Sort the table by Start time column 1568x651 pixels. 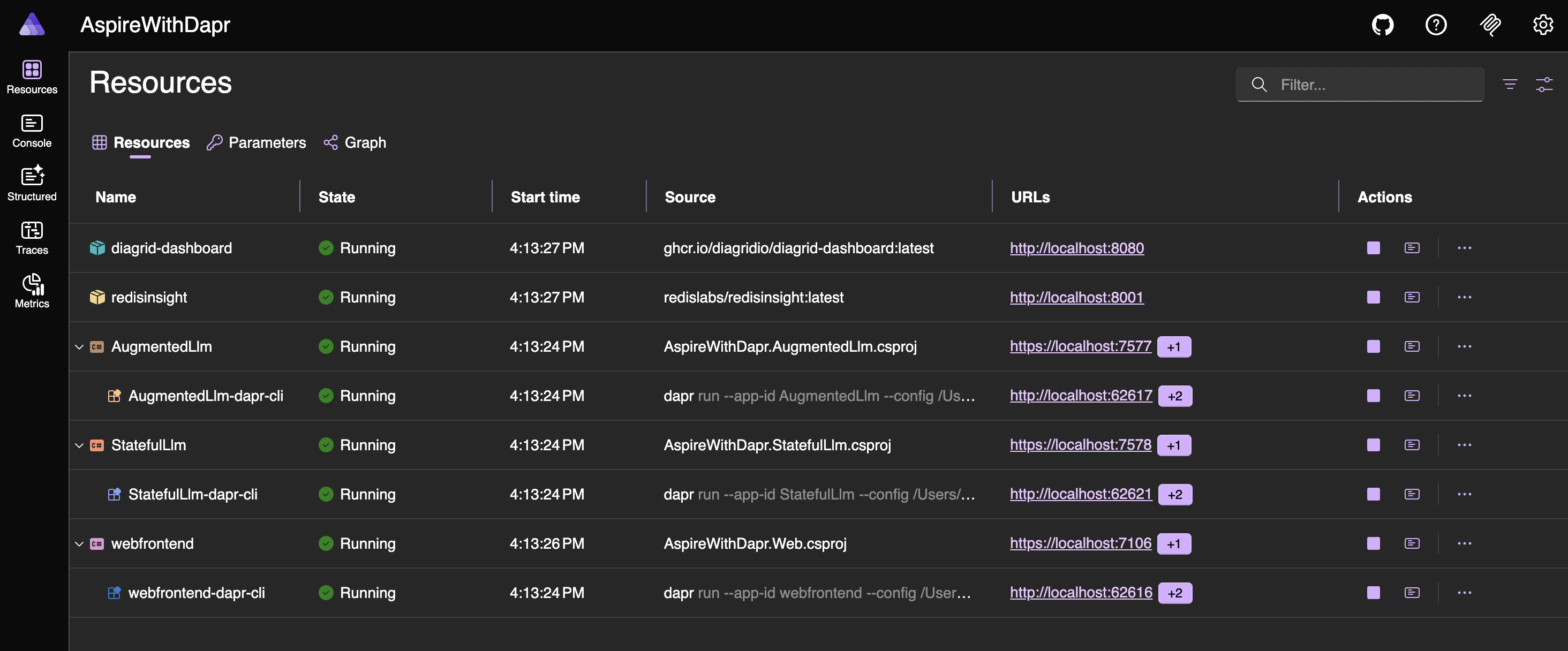pyautogui.click(x=545, y=196)
